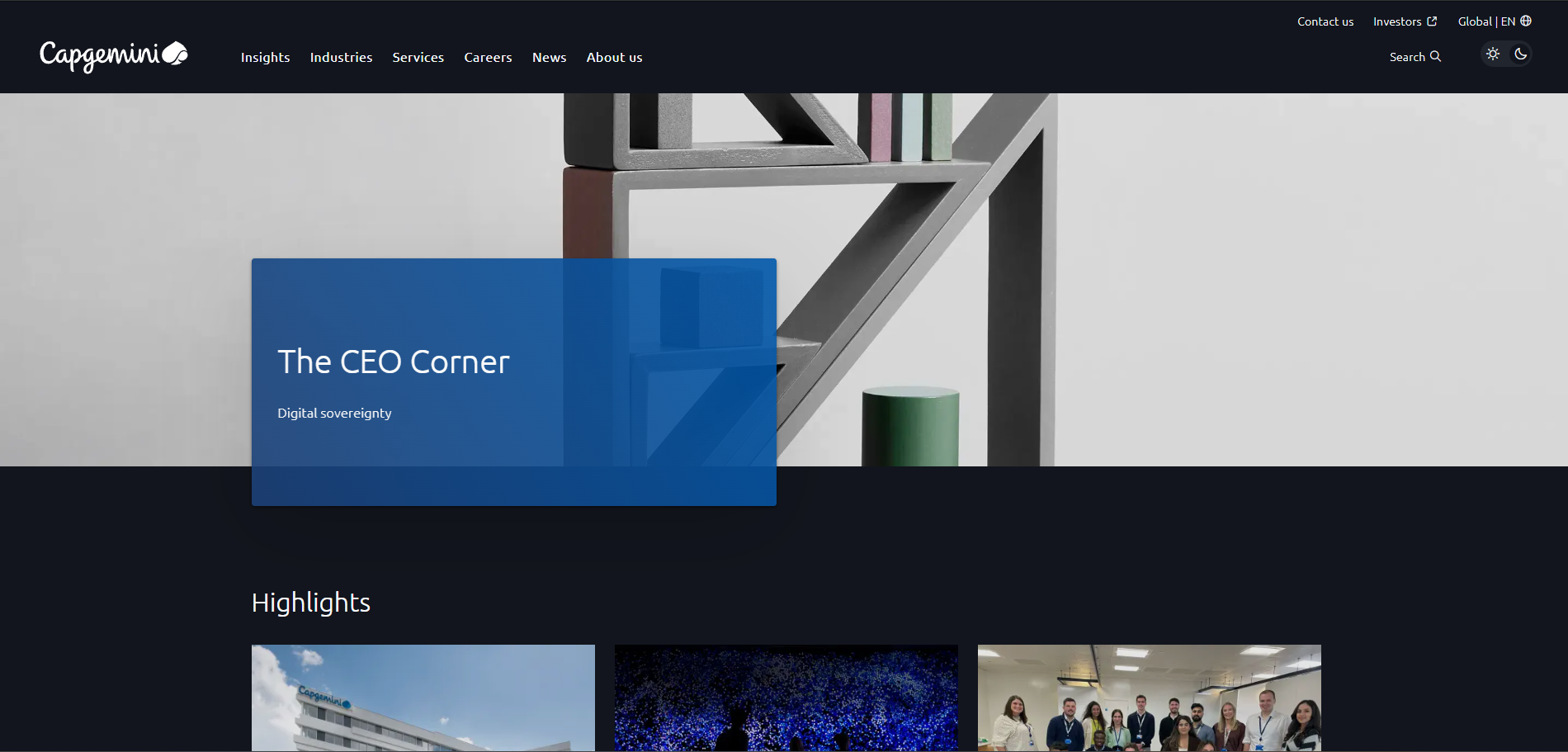Open the team group photo highlight thumbnail
1568x752 pixels.
coord(1150,698)
